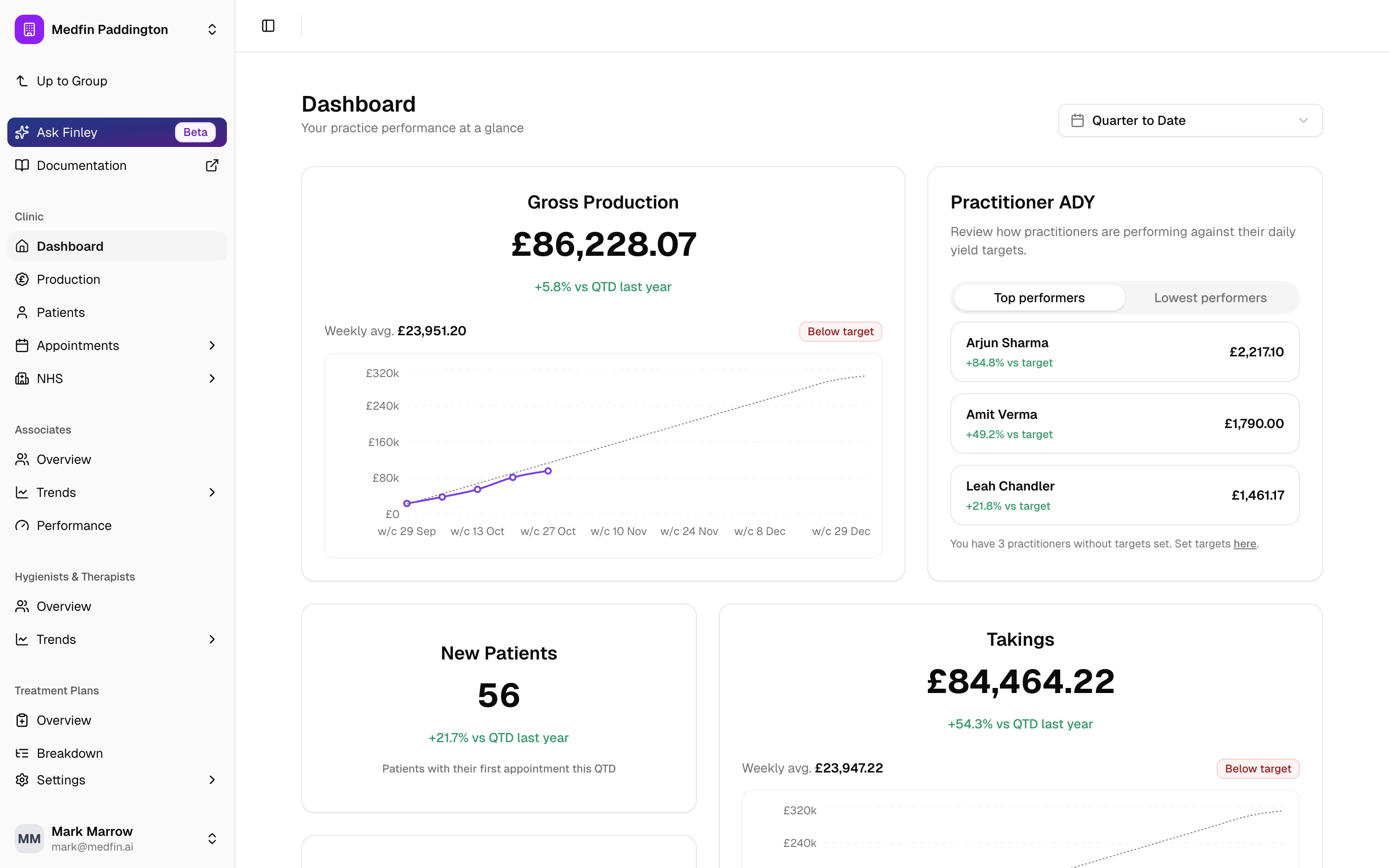1389x868 pixels.
Task: Open the Amit Verma practitioner card
Action: [x=1125, y=423]
